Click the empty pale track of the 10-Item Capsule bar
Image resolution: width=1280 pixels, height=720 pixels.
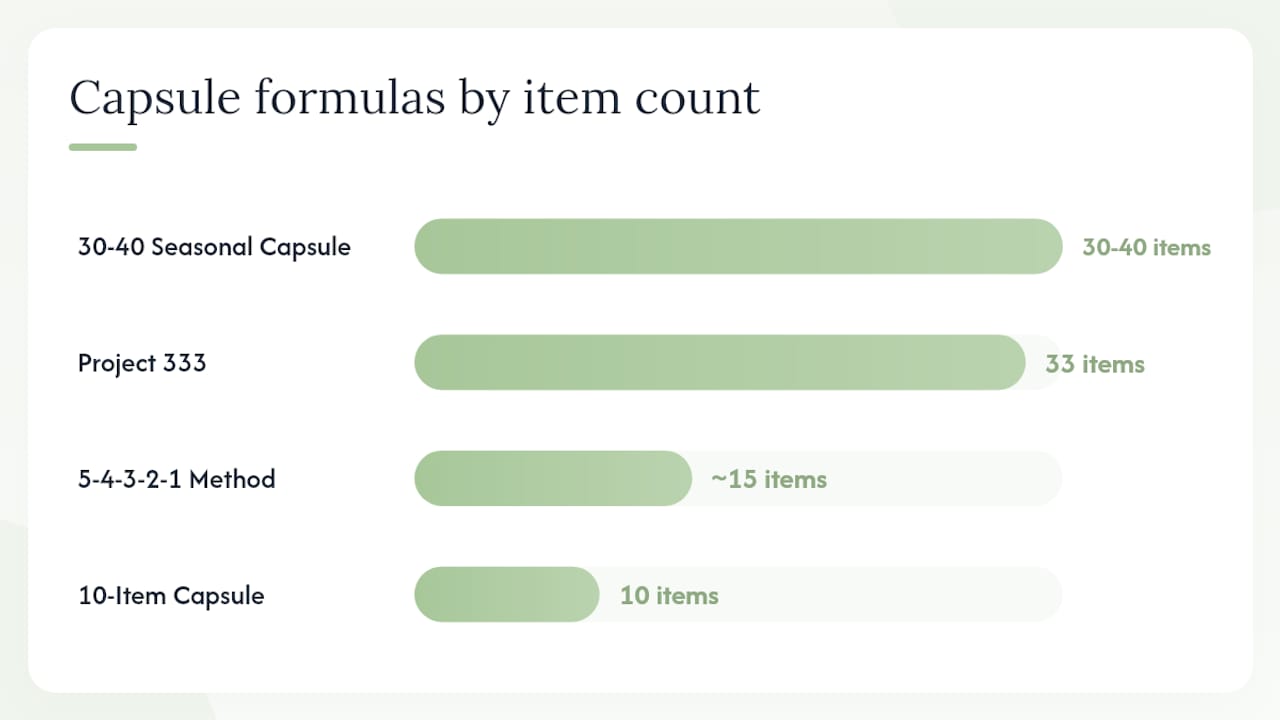point(890,594)
